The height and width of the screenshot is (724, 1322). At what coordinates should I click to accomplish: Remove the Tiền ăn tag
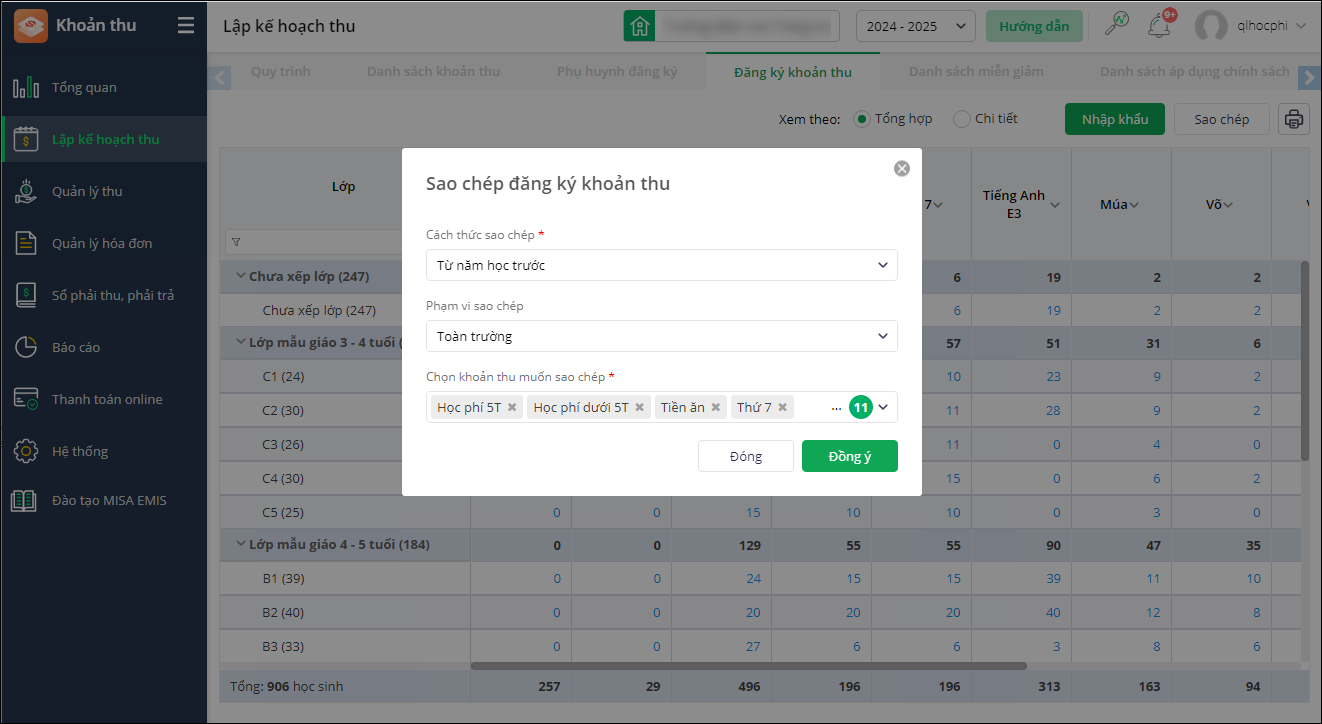click(x=716, y=407)
